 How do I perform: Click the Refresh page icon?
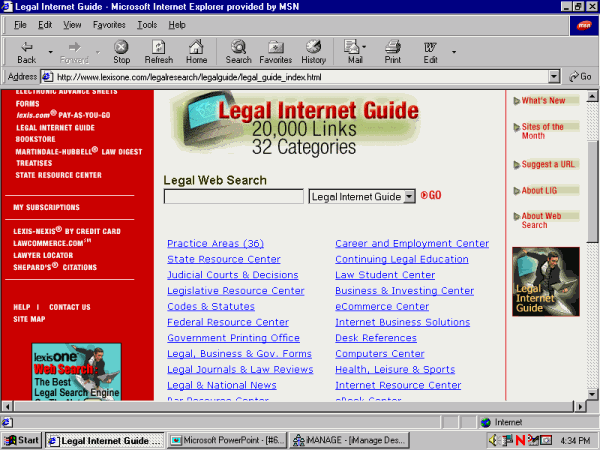point(158,50)
